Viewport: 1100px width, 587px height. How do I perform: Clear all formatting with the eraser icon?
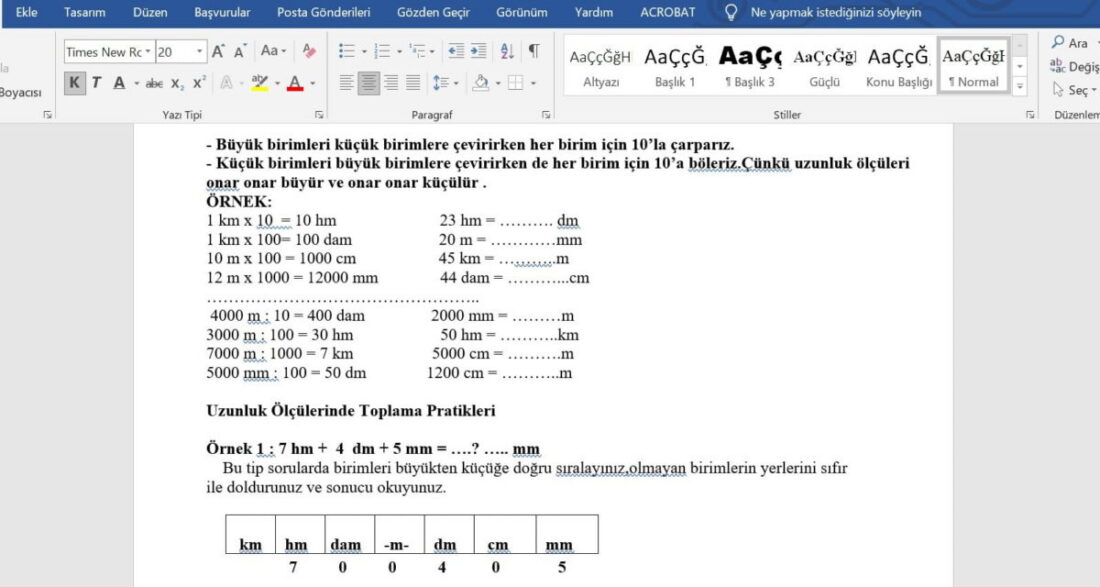(x=309, y=50)
